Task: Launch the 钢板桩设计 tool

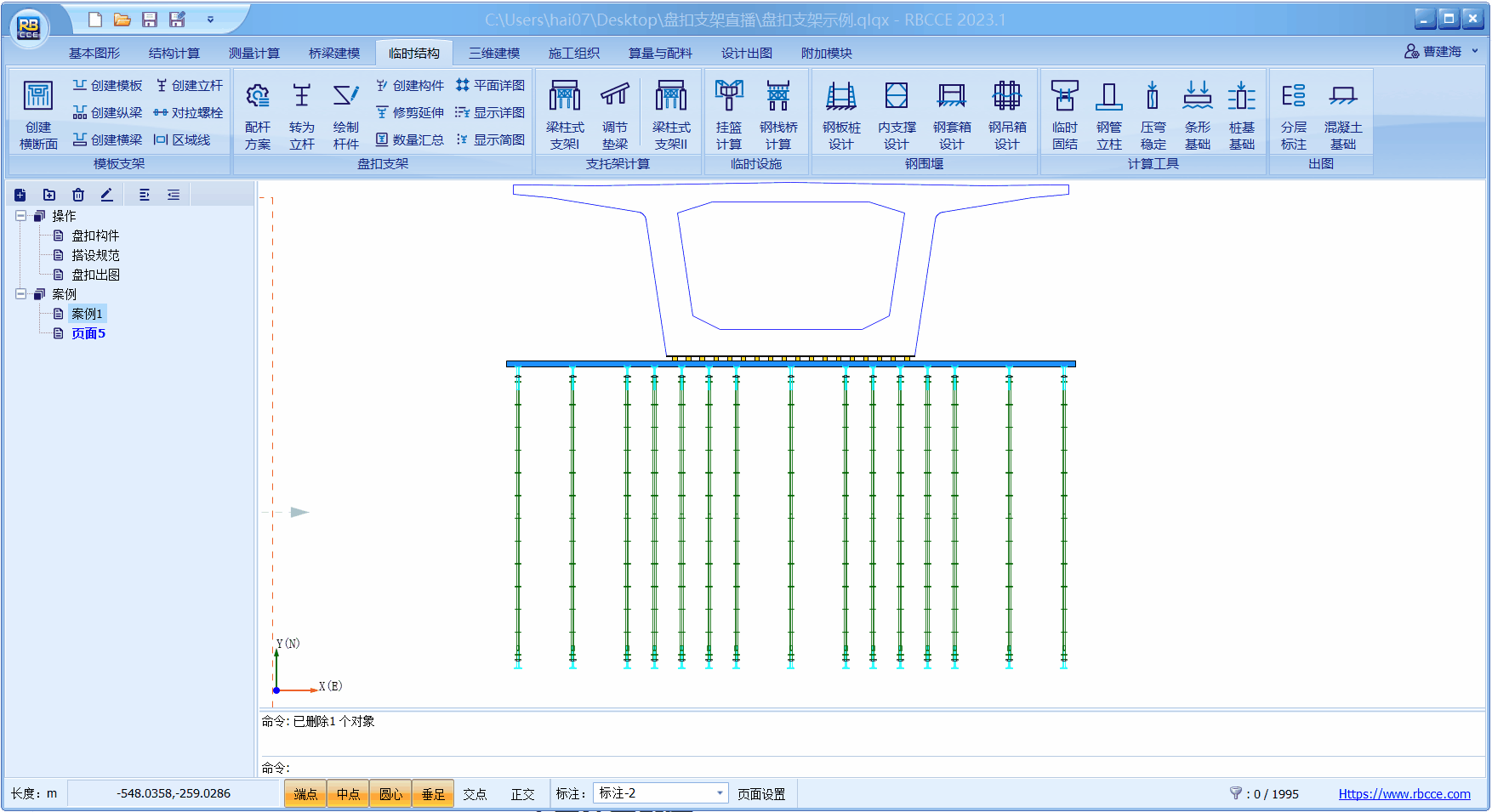Action: pos(840,113)
